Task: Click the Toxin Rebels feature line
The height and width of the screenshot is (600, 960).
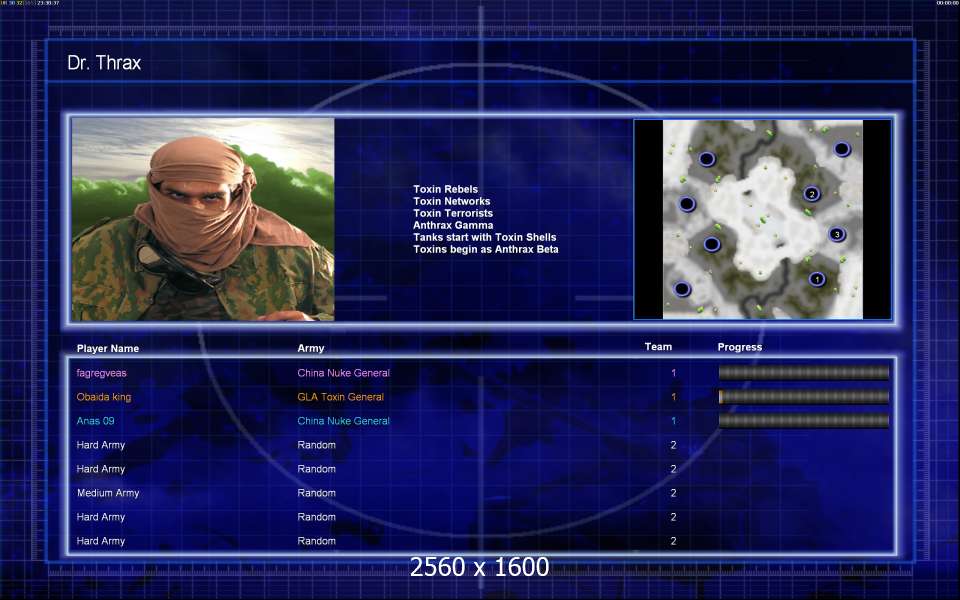Action: click(445, 189)
